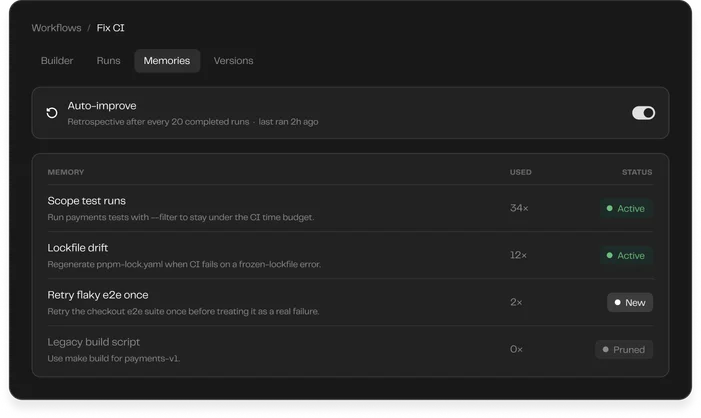Open the Lockfile drift memory

coord(350,255)
